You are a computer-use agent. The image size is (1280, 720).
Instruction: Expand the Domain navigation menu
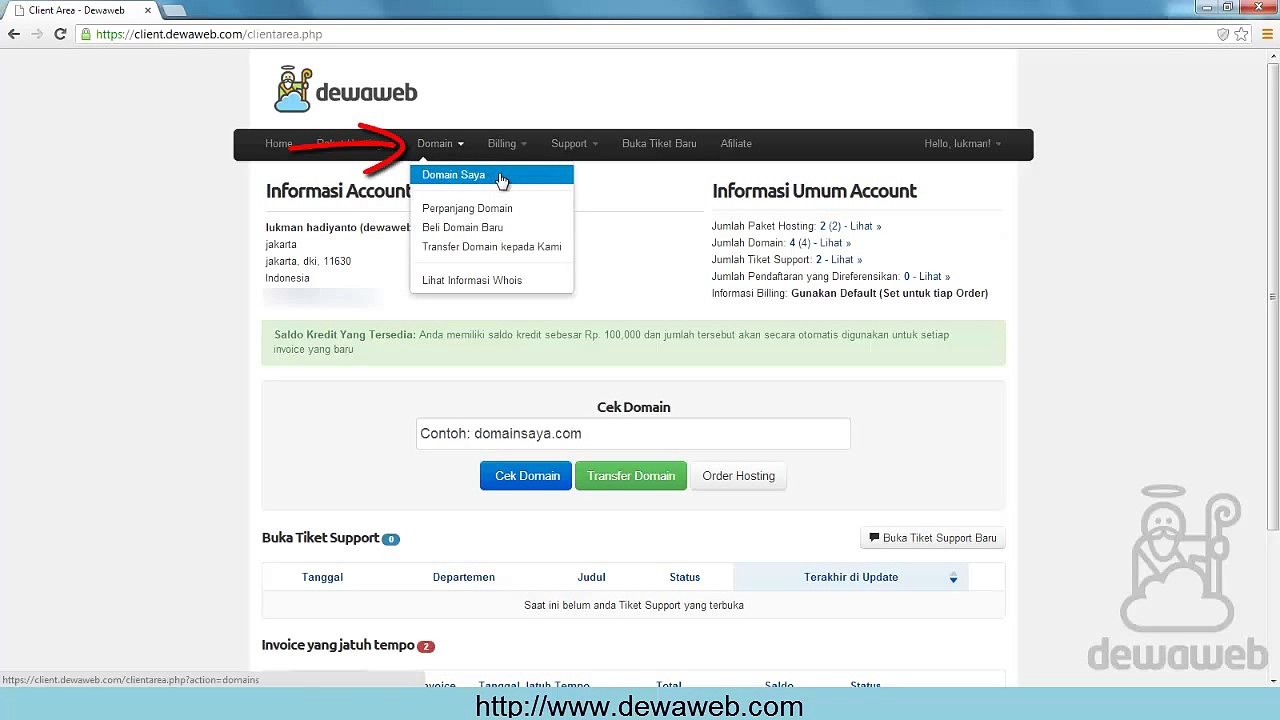pos(440,144)
